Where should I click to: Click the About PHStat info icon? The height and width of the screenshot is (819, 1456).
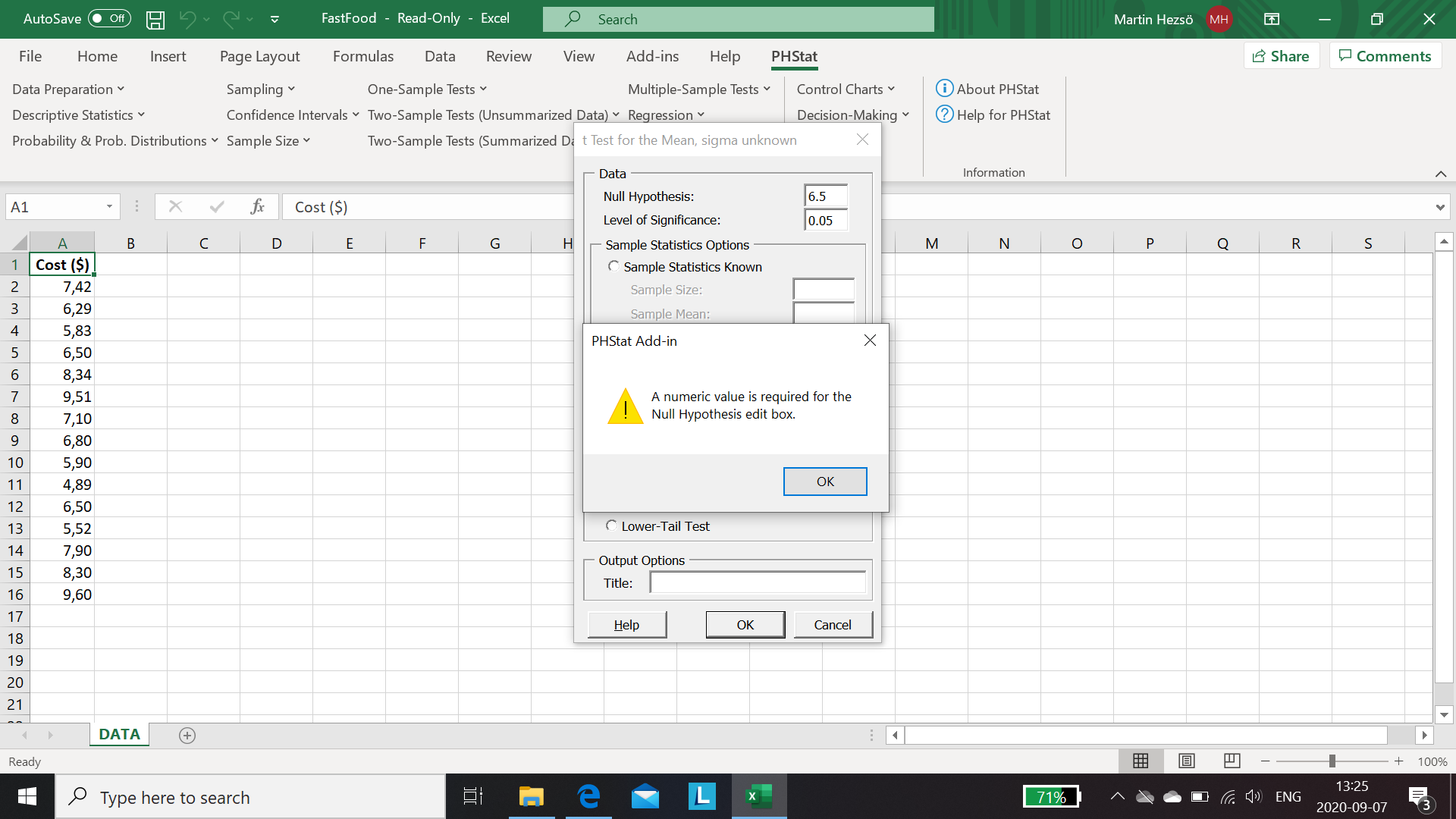944,89
